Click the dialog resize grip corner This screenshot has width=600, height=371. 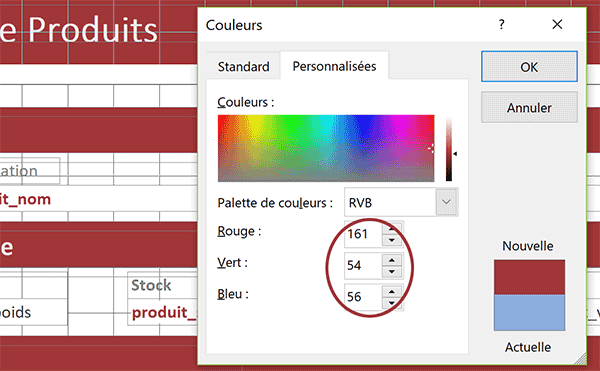coord(580,359)
